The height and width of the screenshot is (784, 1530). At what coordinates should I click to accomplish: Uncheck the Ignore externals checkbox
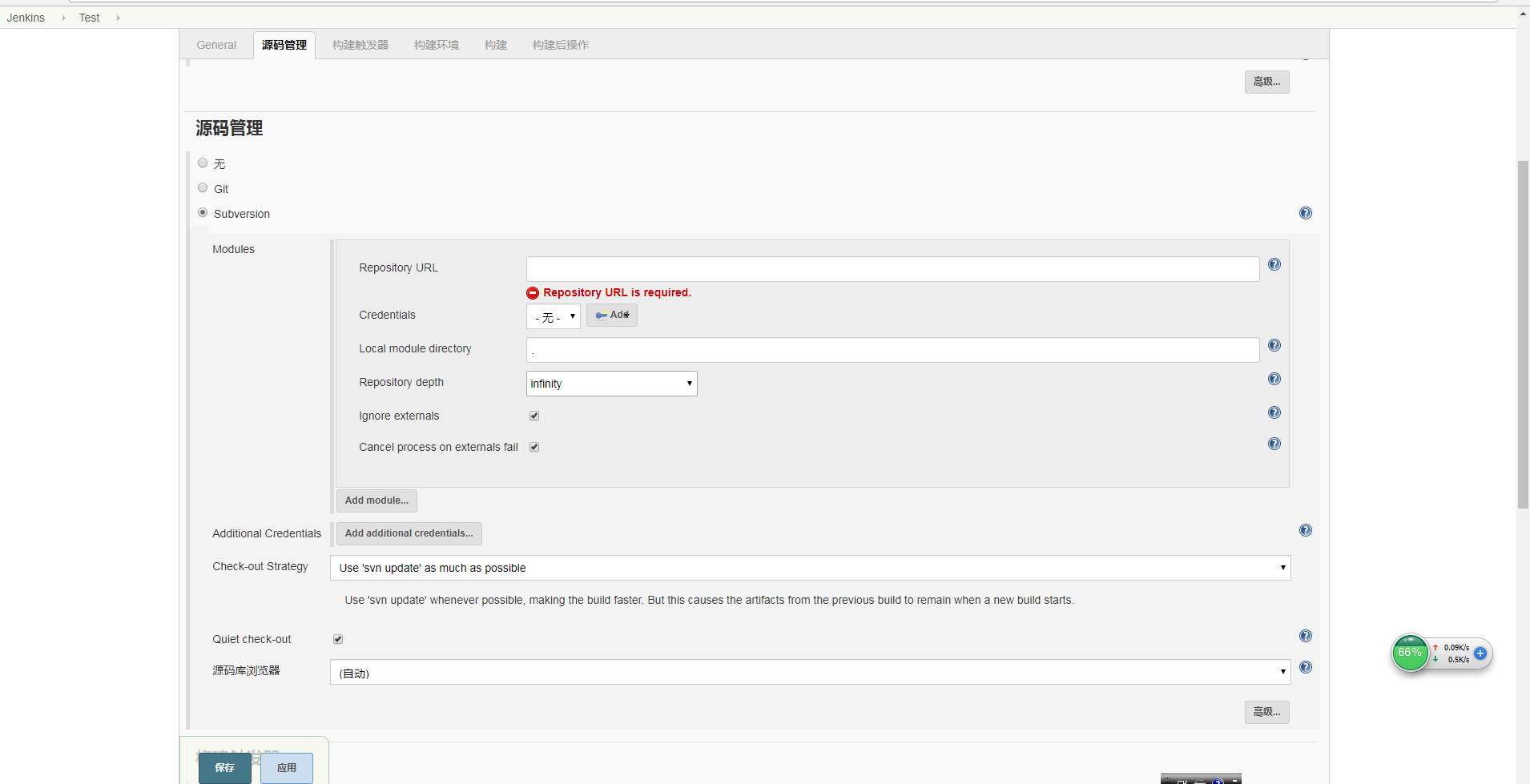click(534, 416)
